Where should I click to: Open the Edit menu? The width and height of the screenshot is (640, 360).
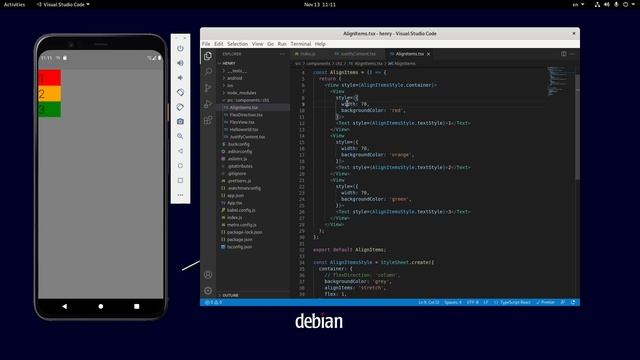[219, 44]
